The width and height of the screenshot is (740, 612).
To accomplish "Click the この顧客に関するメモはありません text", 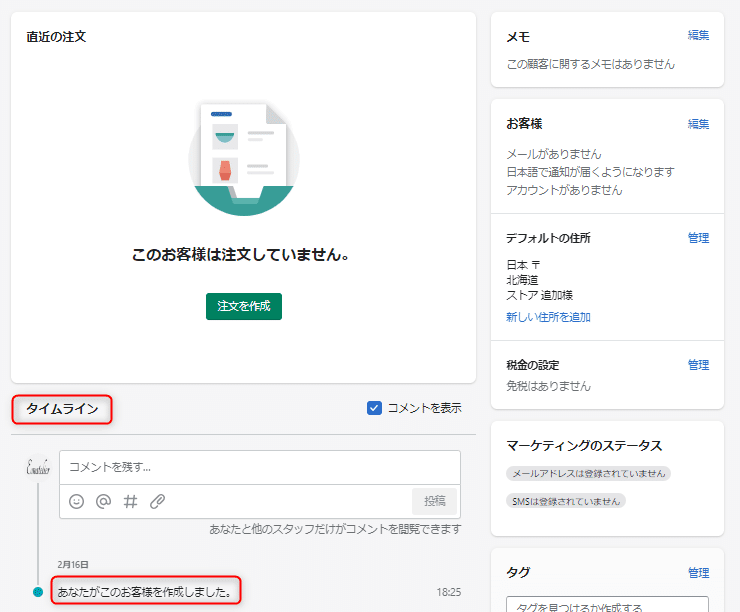I will (591, 64).
